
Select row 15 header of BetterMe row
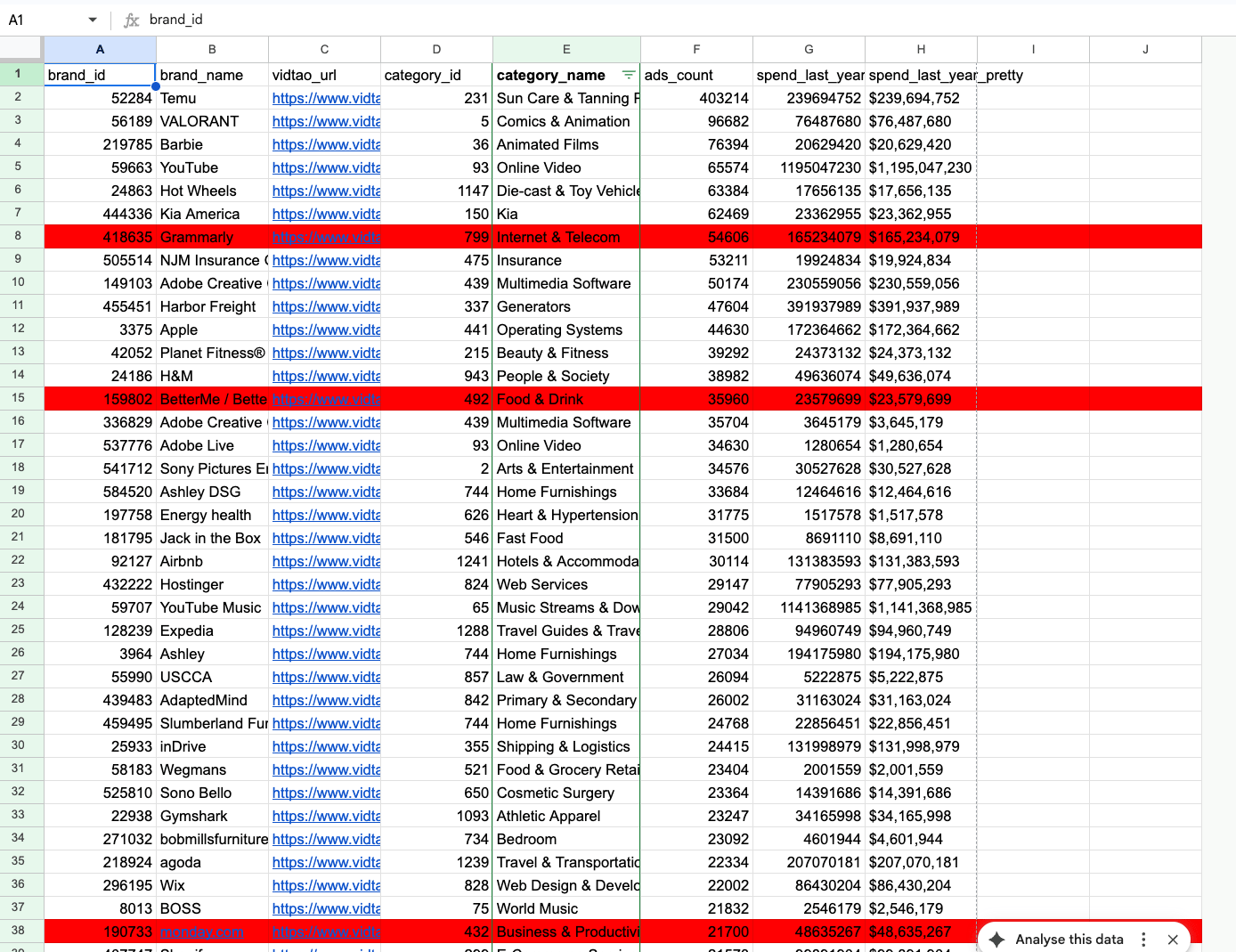coord(21,398)
